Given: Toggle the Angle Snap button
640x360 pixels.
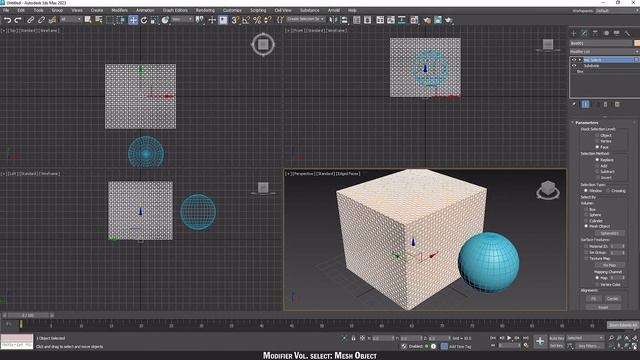Looking at the screenshot, I should (246, 20).
